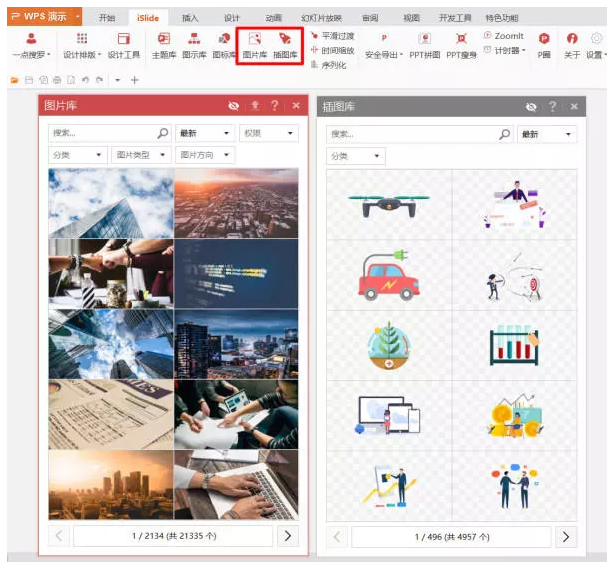Image resolution: width=614 pixels, height=566 pixels.
Task: Switch to the 幻灯片放映 tab
Action: point(321,18)
